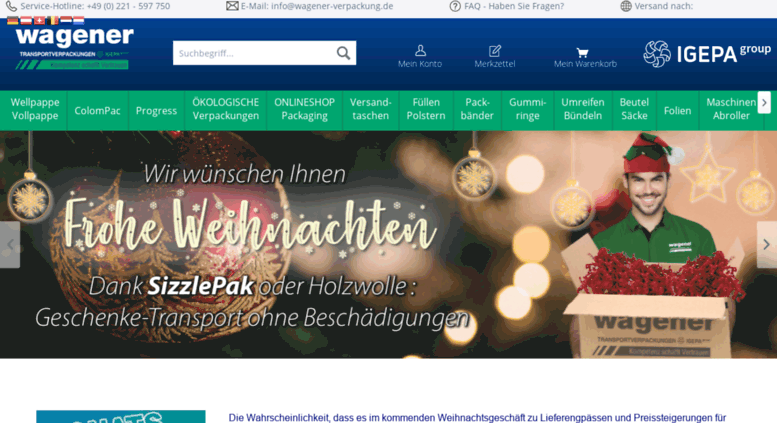Open ColomPac category

98,110
